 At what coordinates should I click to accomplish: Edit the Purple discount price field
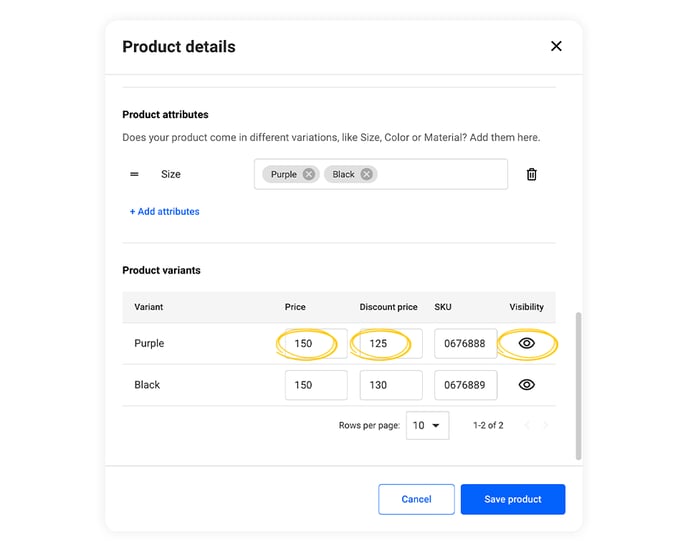click(391, 343)
